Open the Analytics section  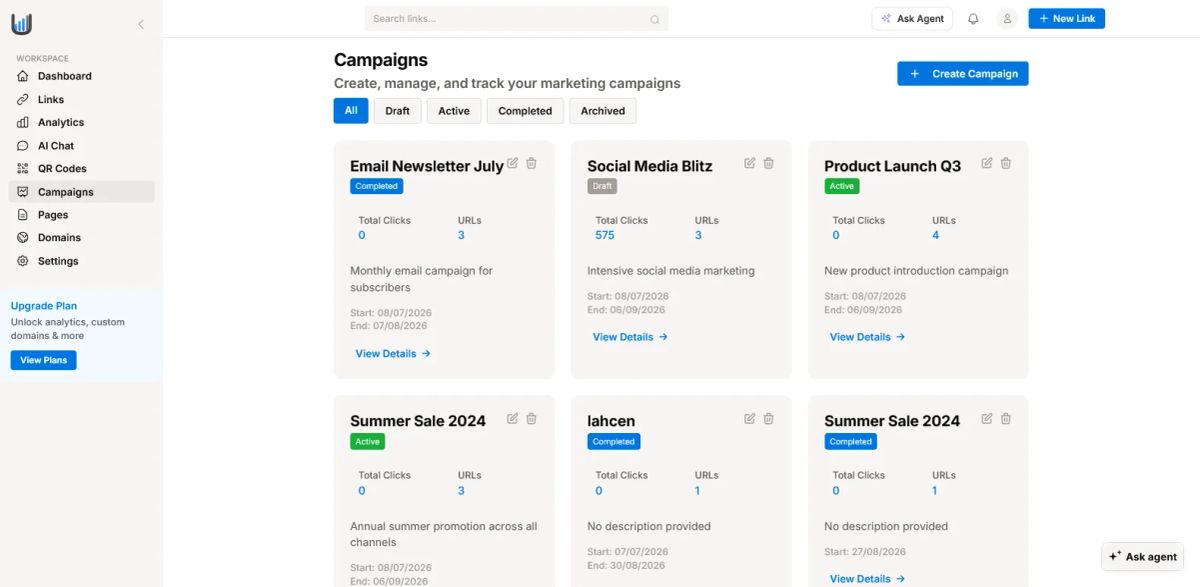coord(81,122)
